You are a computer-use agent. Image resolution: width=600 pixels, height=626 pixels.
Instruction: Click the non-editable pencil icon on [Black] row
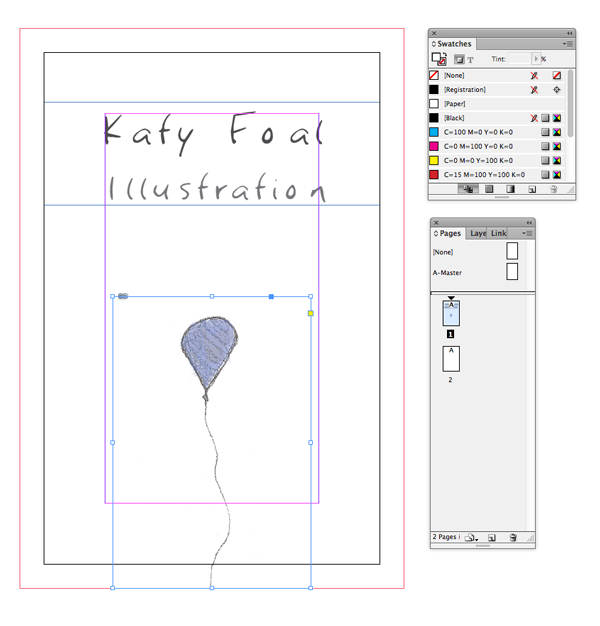click(534, 118)
